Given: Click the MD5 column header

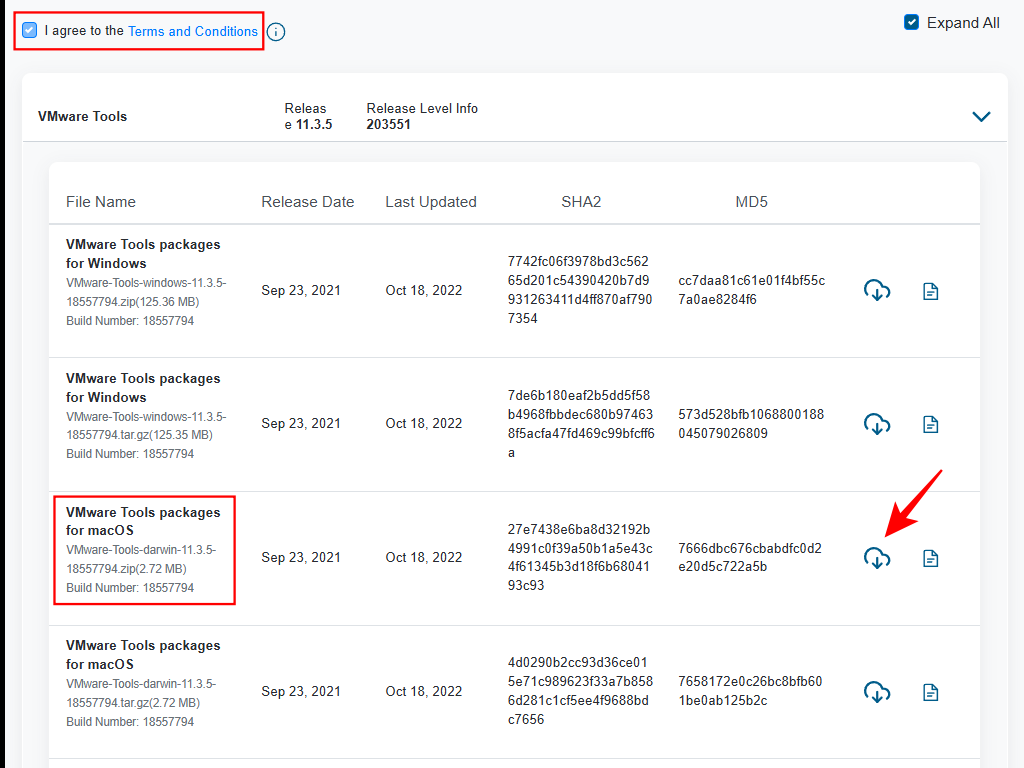Looking at the screenshot, I should (x=751, y=202).
